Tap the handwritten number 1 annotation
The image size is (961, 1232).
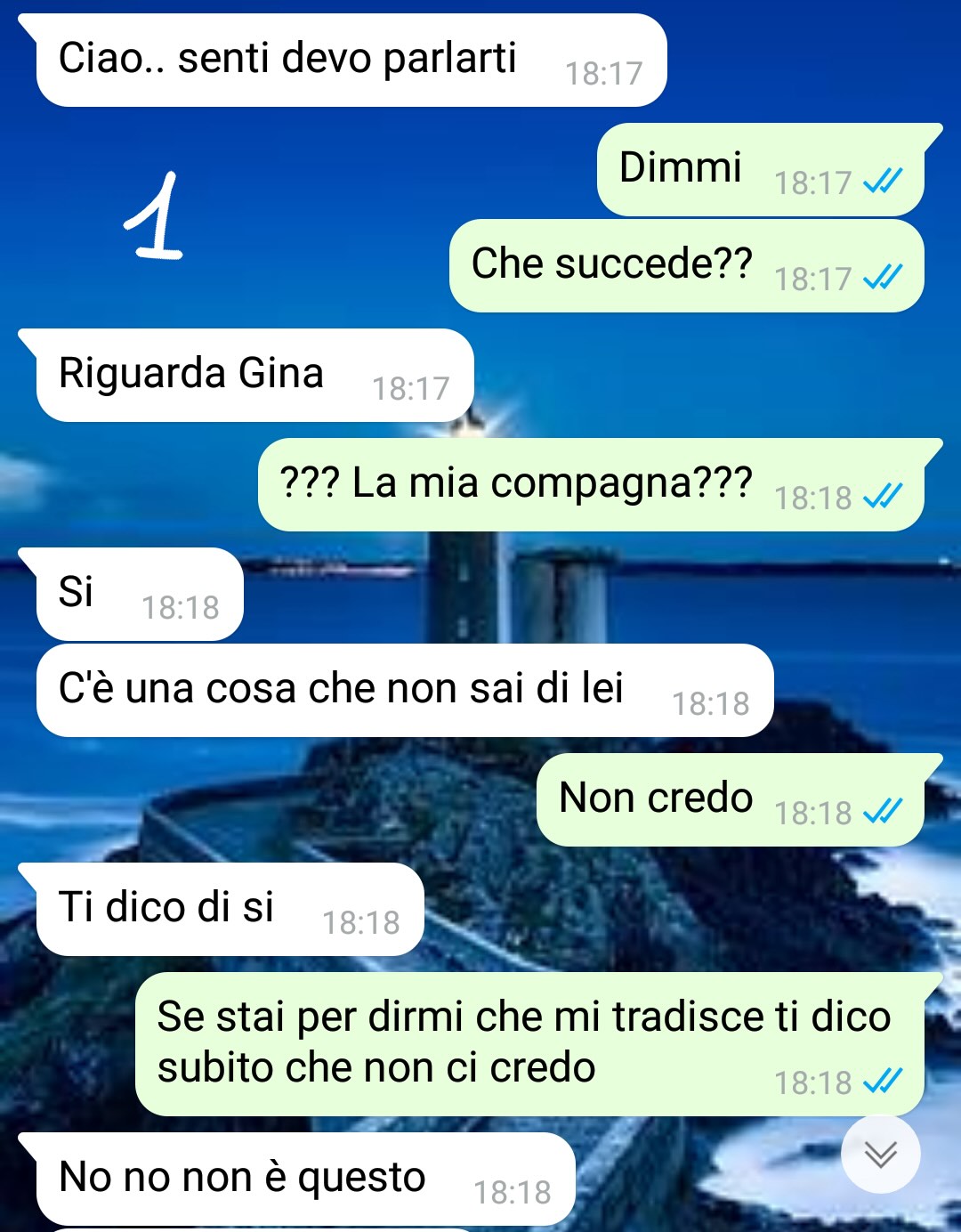153,216
